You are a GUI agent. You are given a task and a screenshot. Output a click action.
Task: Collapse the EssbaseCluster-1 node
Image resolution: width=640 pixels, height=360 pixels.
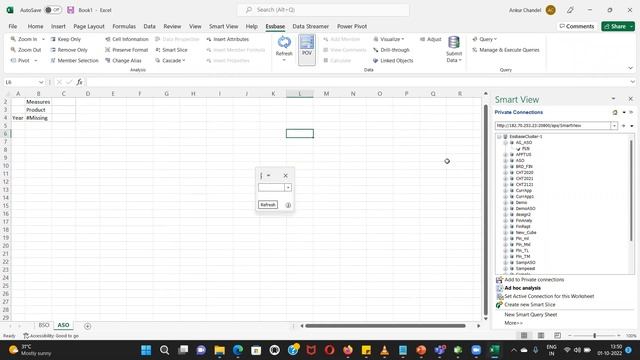pyautogui.click(x=499, y=137)
